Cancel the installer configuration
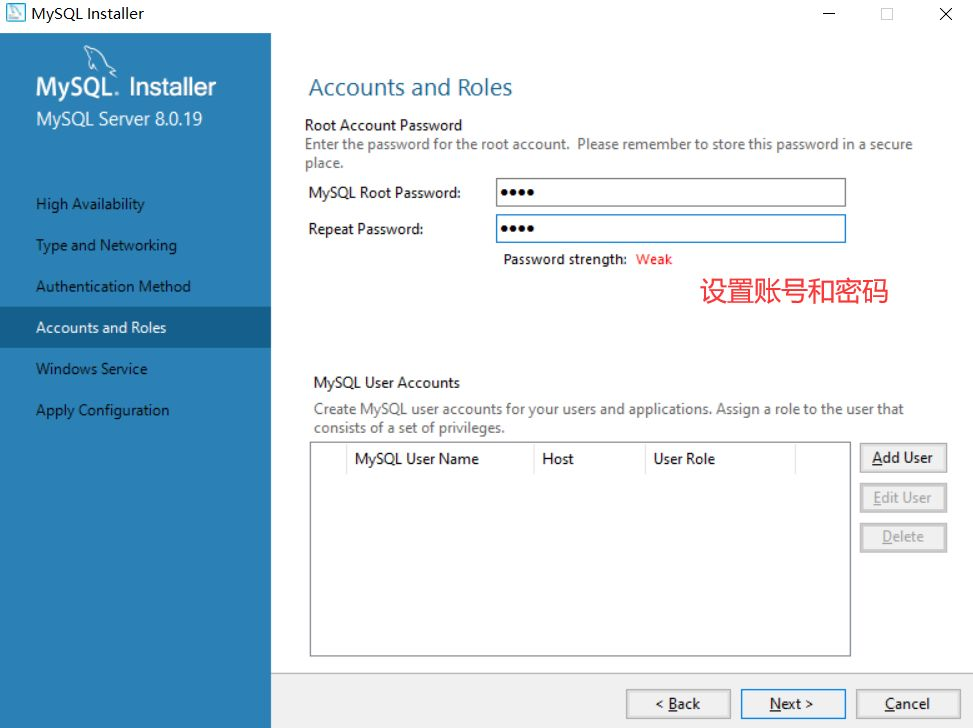This screenshot has width=973, height=728. [907, 704]
